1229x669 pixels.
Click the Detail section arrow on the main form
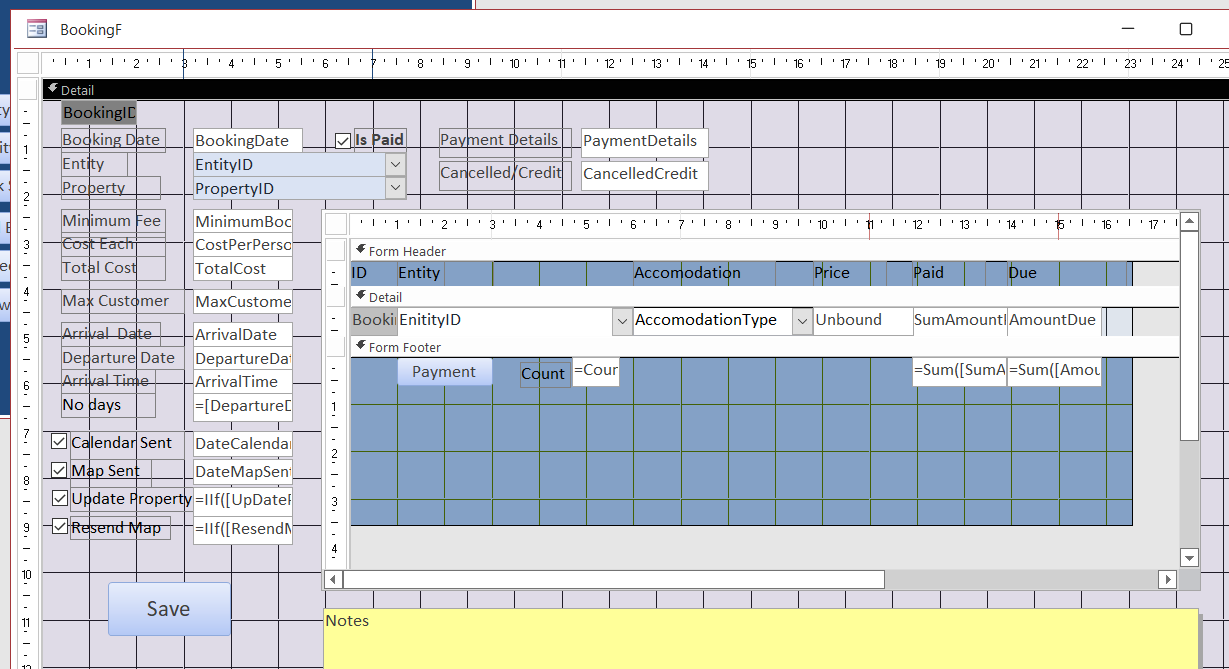(x=55, y=90)
